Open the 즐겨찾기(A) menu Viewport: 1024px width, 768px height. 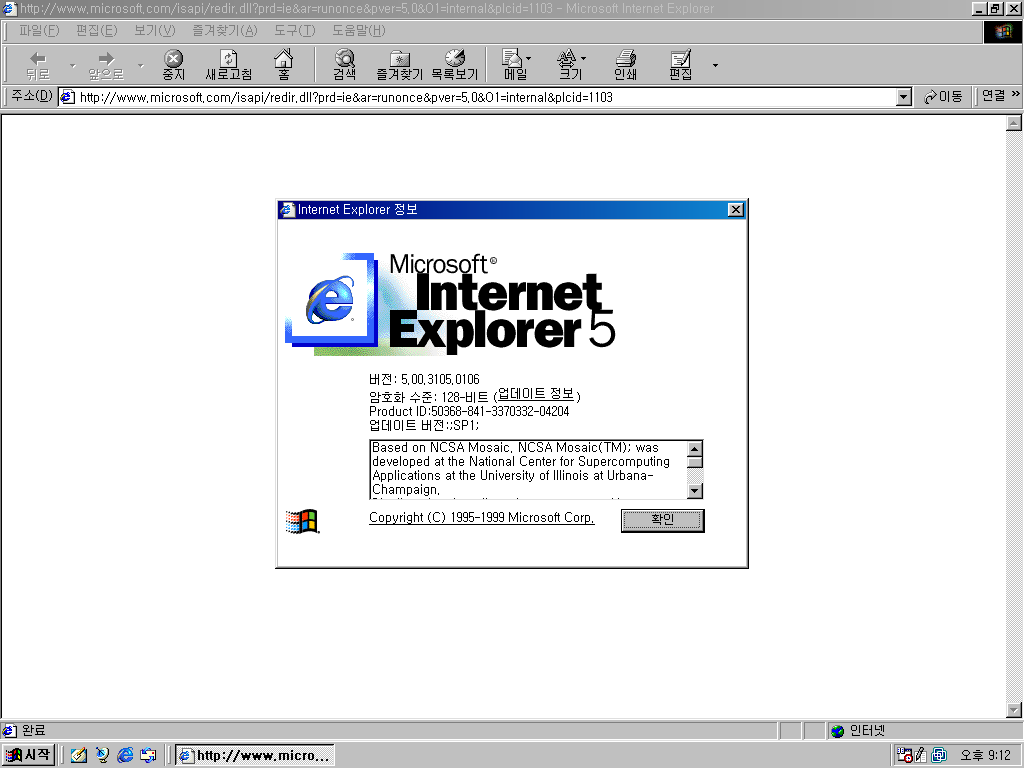point(225,31)
